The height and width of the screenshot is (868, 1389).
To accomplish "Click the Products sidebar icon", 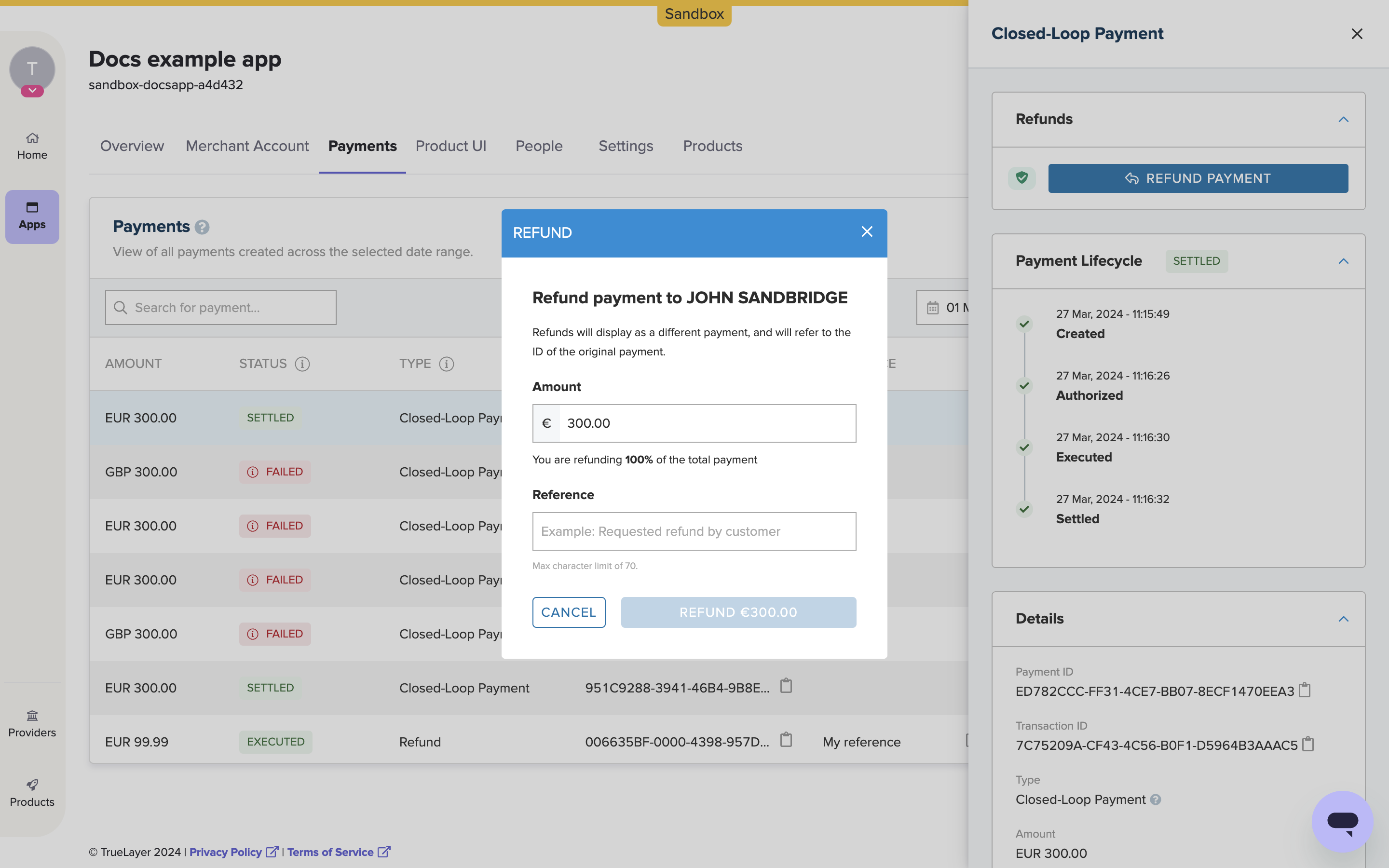I will pyautogui.click(x=32, y=791).
